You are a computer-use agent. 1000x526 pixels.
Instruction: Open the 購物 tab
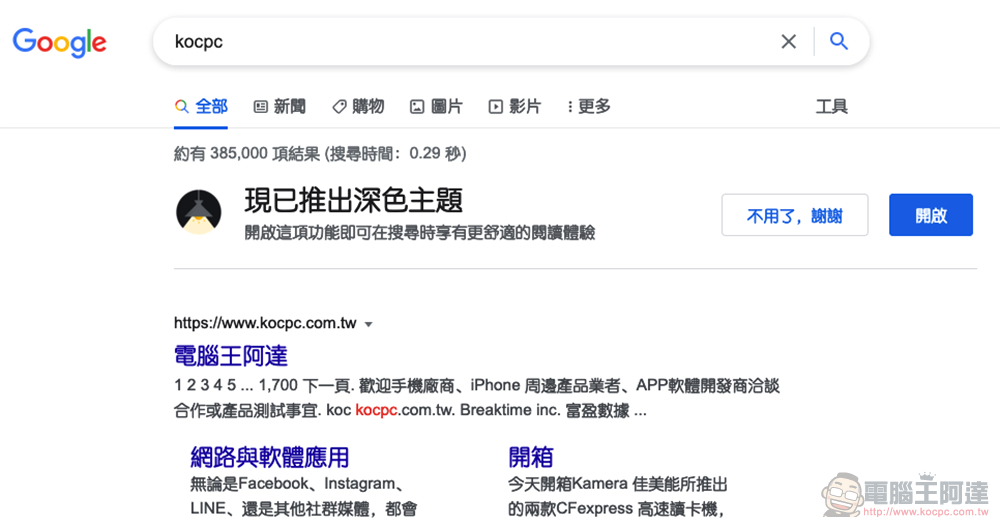tap(358, 106)
